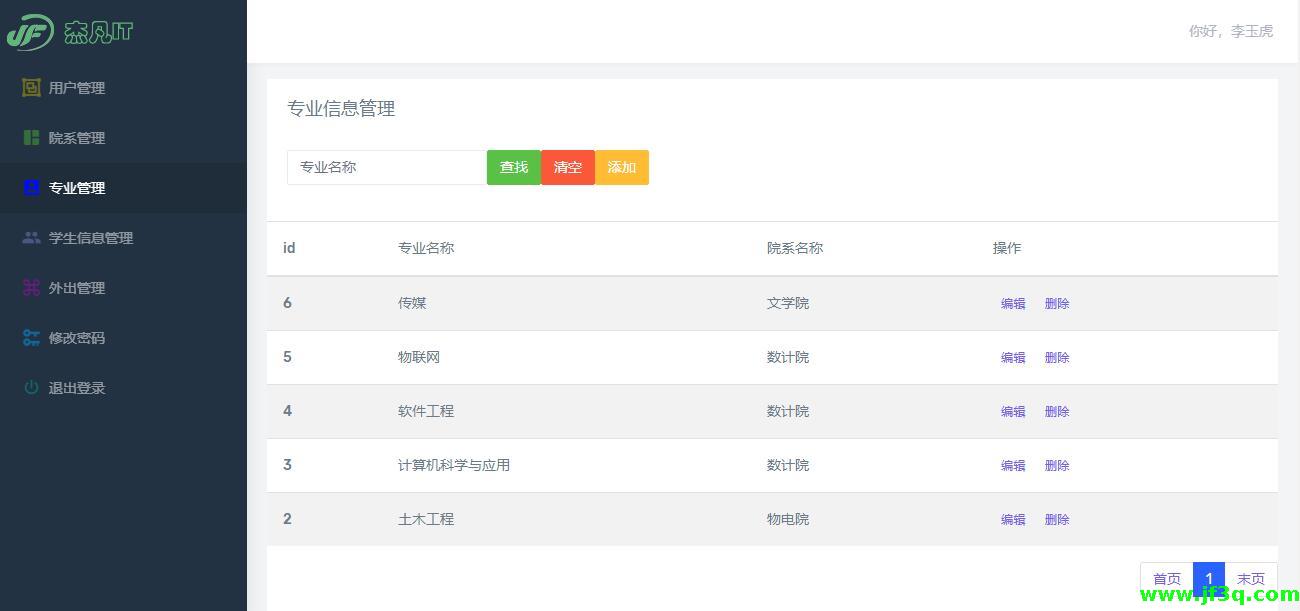Screen dimensions: 1300x611
Task: Go to 末页 last page
Action: coord(1251,578)
